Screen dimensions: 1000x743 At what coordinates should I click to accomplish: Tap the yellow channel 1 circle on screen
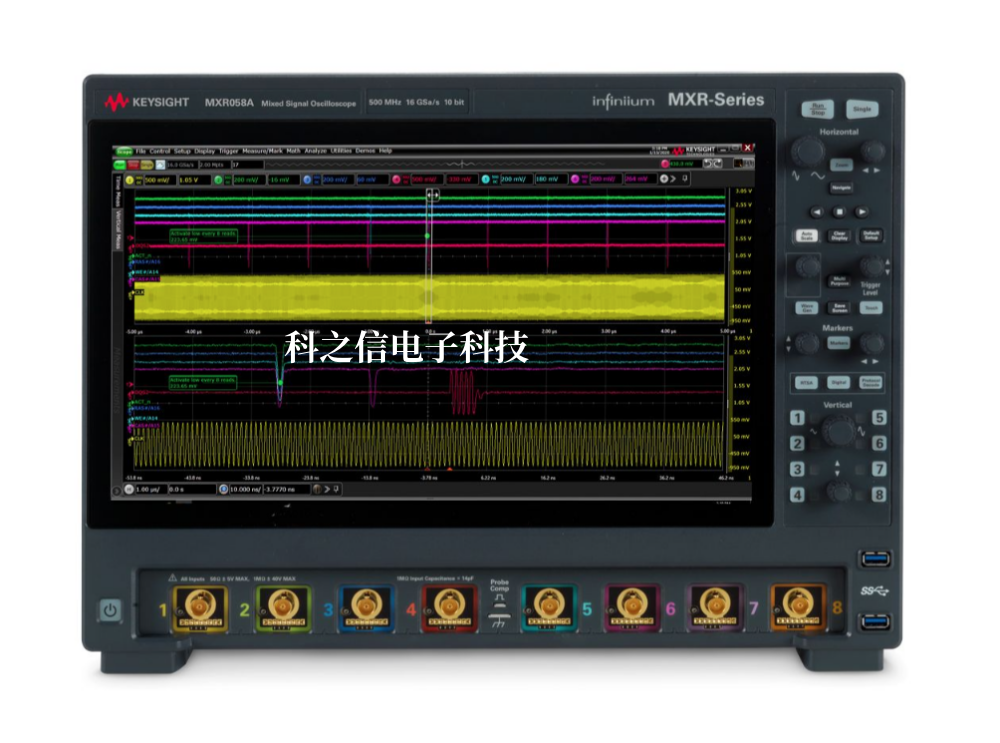pos(129,180)
